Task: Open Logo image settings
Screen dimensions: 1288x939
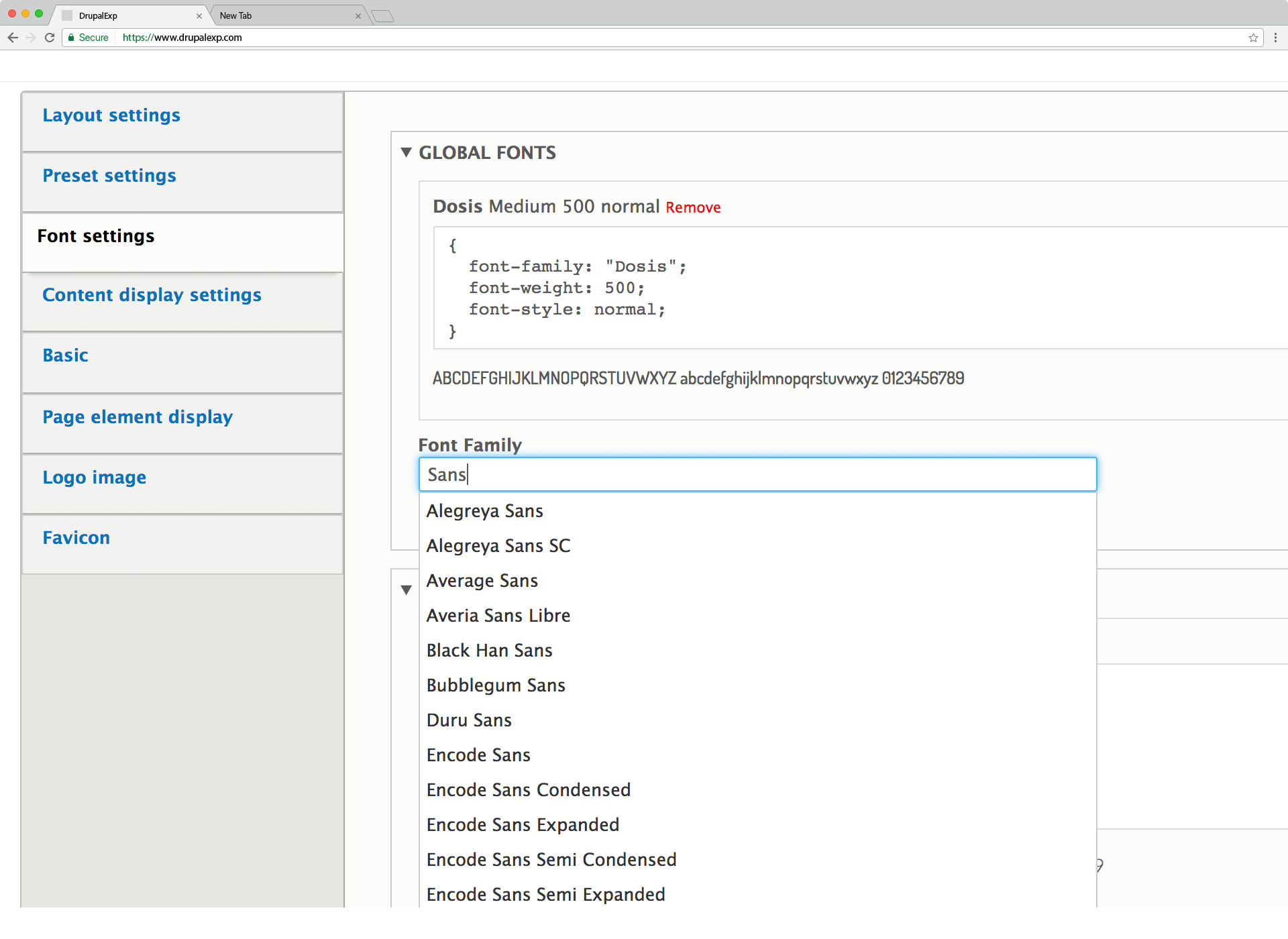Action: click(94, 477)
